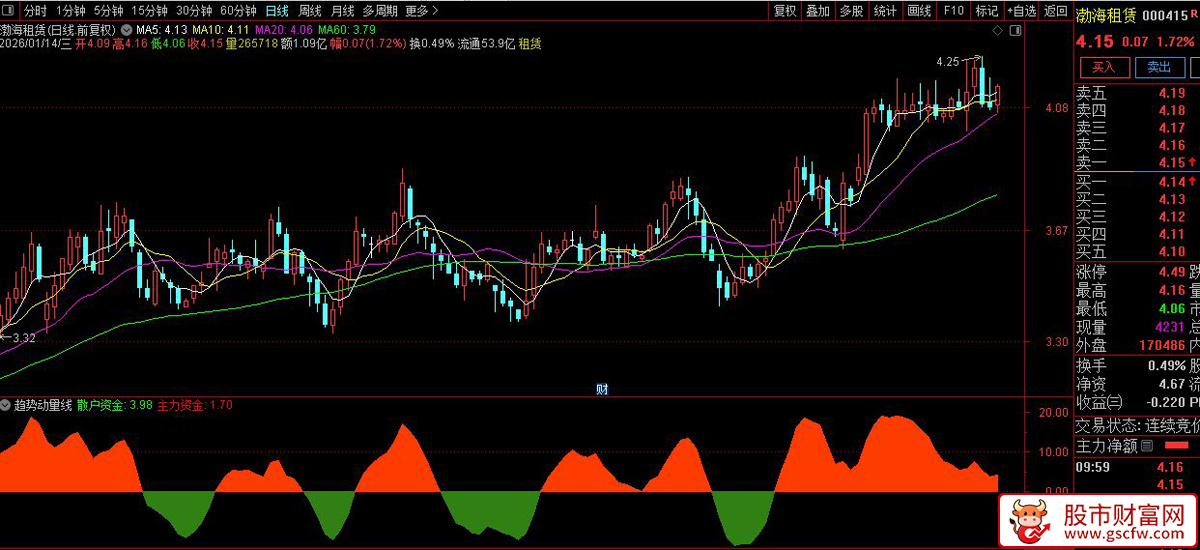Select the 分时 intraday view

tap(35, 11)
